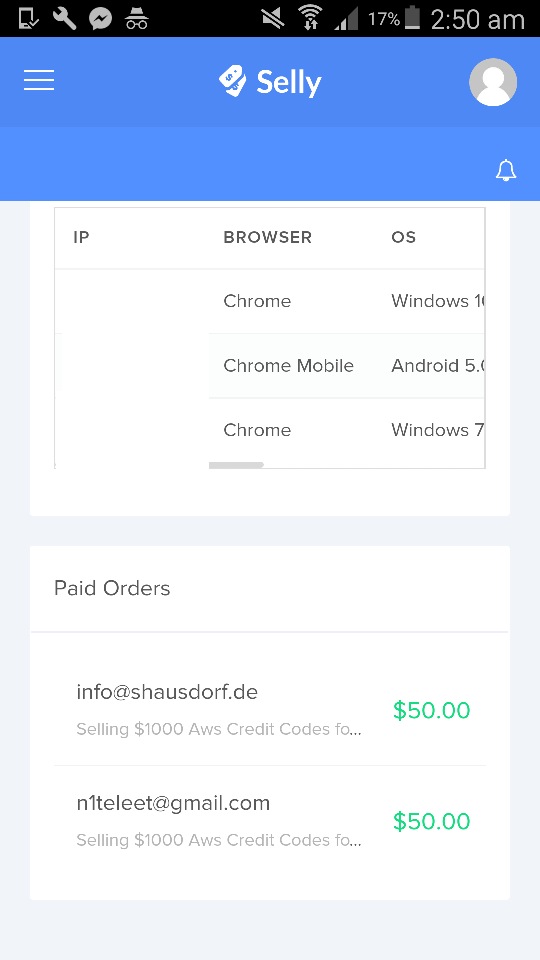Select the OS column header
Image resolution: width=540 pixels, height=960 pixels.
pos(403,237)
